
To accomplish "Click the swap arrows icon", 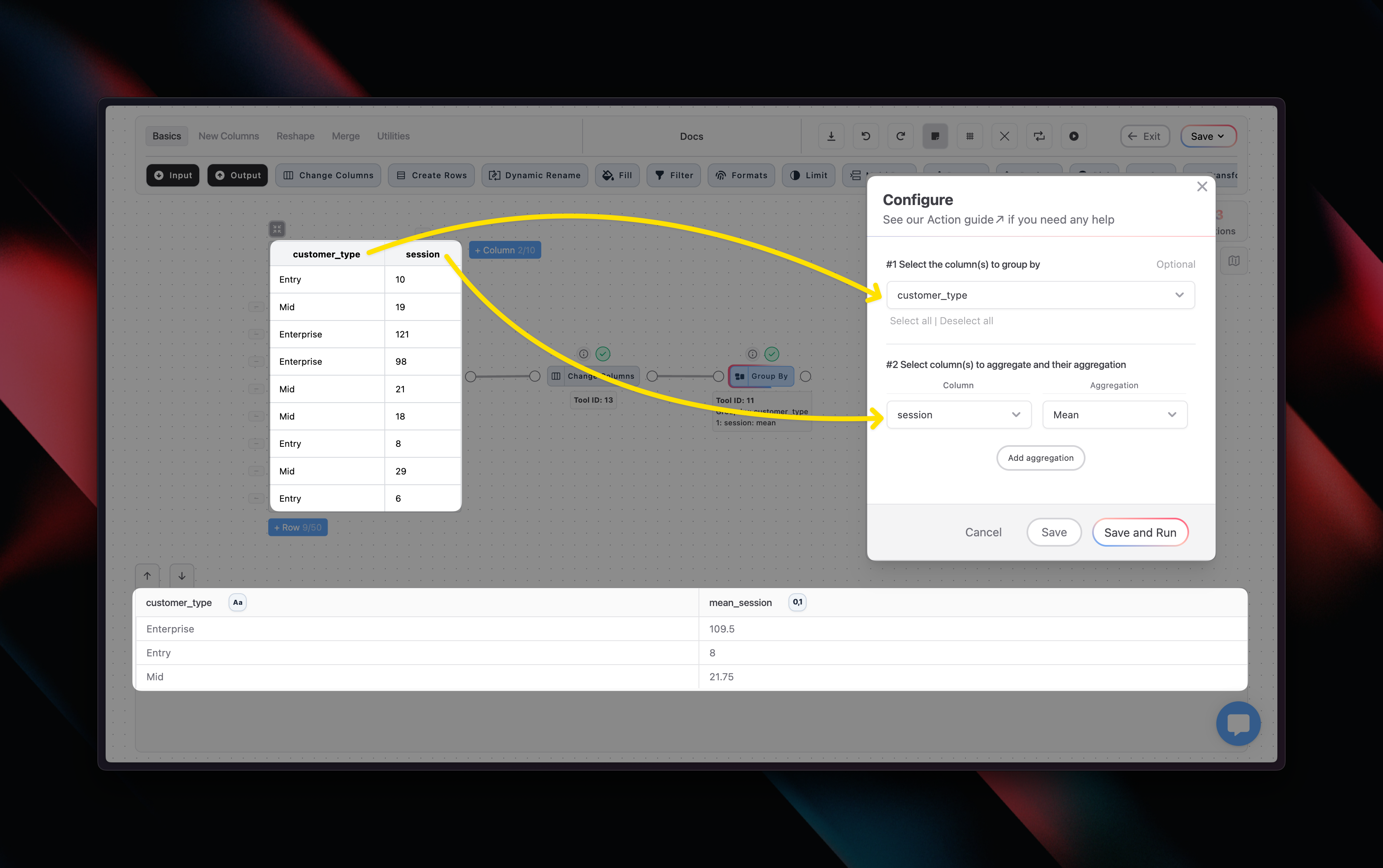I will pos(1039,136).
